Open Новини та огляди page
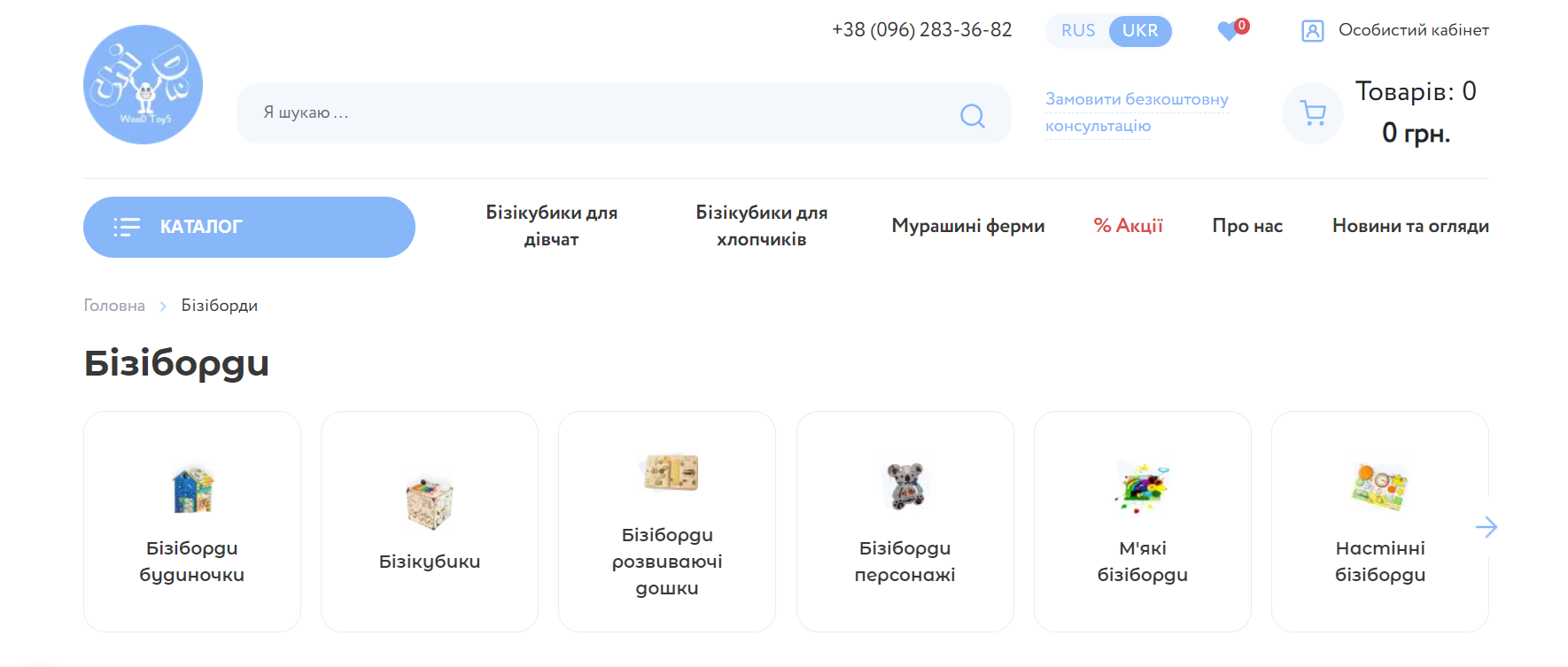Screen dimensions: 1568x667 (1409, 226)
